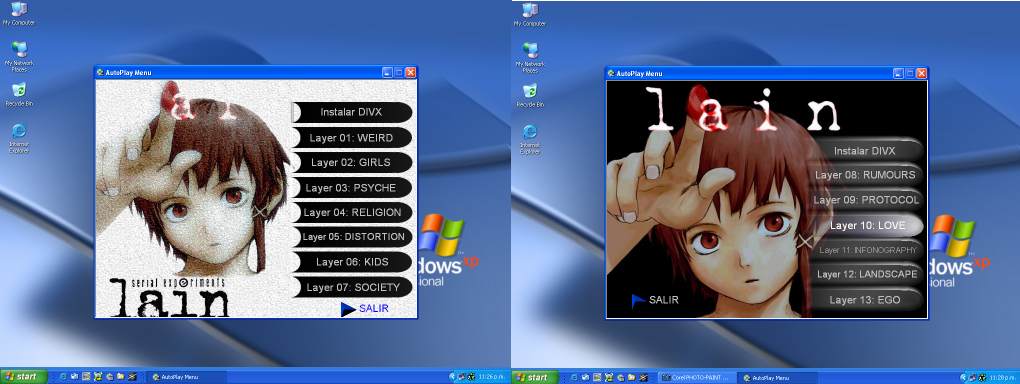The height and width of the screenshot is (384, 1020).
Task: Click the first quick launch icon on the right taskbar
Action: tap(574, 377)
